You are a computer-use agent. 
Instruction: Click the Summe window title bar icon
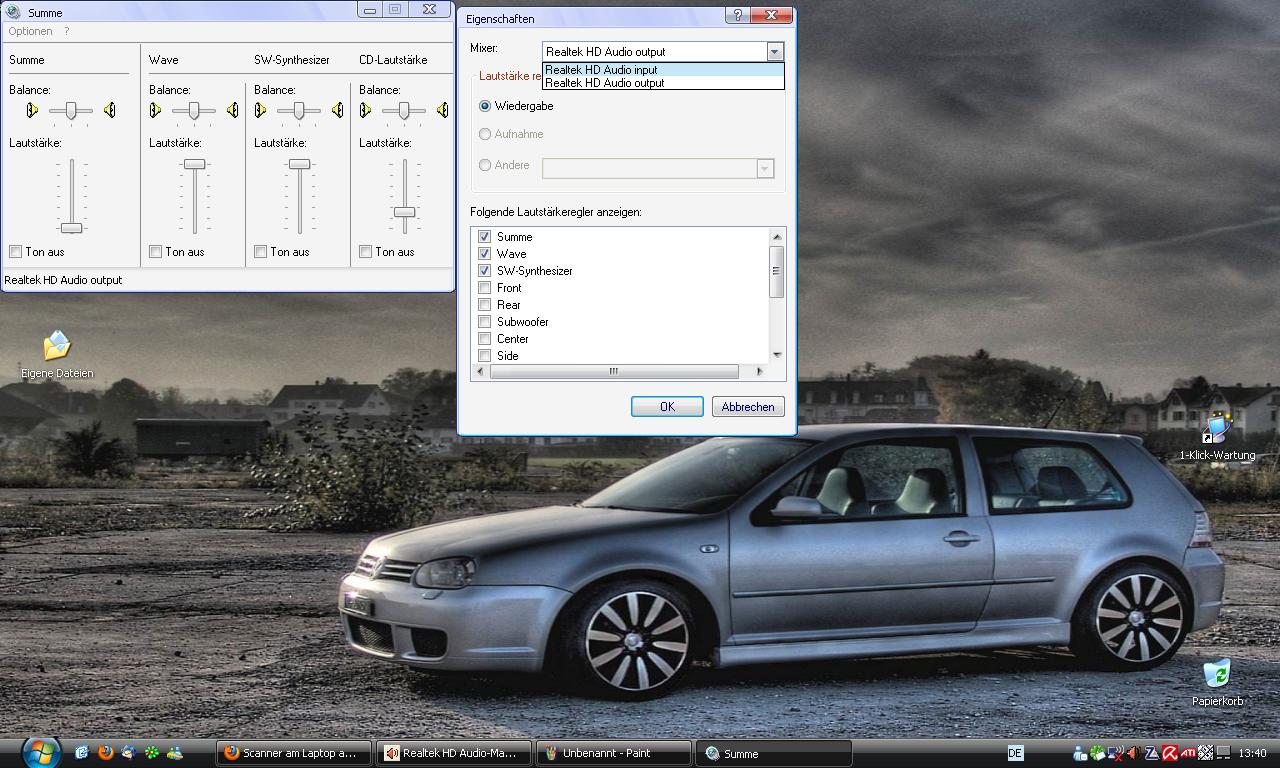(x=14, y=12)
